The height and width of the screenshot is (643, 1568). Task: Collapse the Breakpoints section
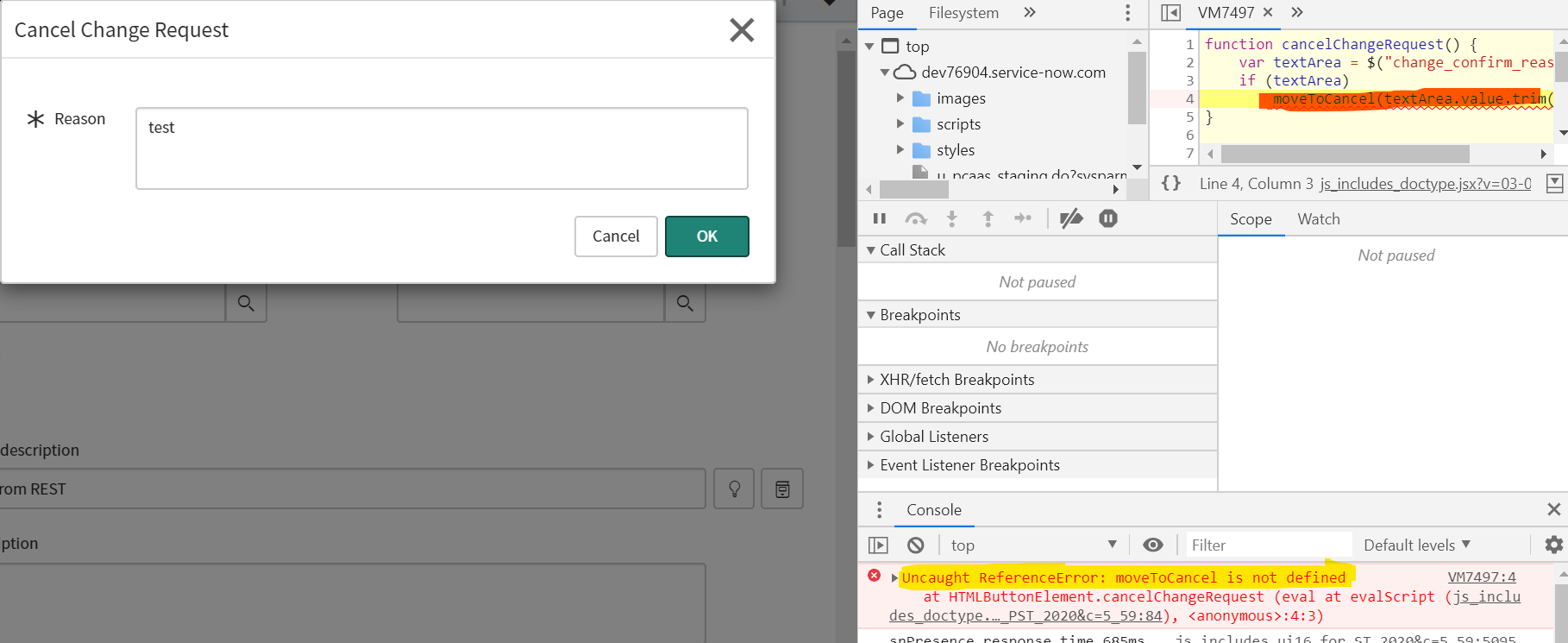click(1038, 315)
